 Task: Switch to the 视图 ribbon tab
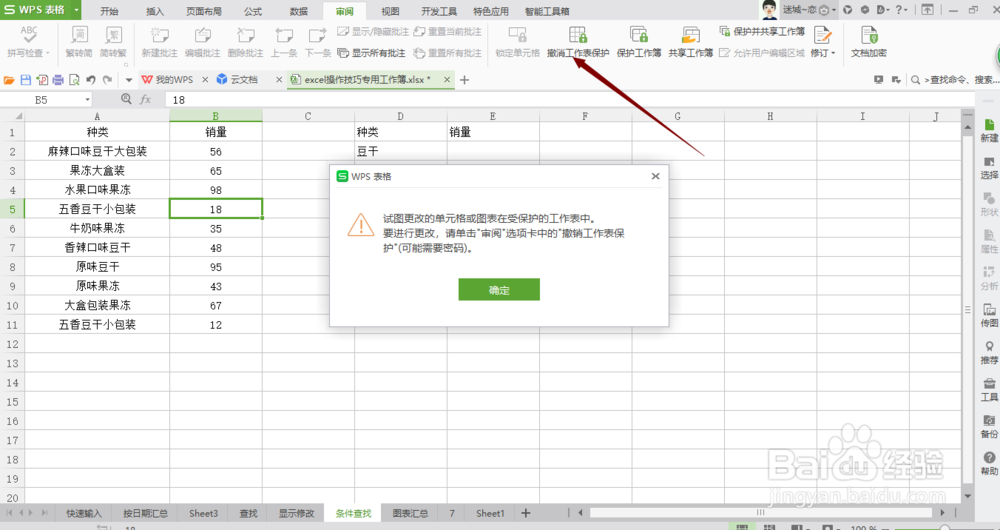[x=390, y=11]
